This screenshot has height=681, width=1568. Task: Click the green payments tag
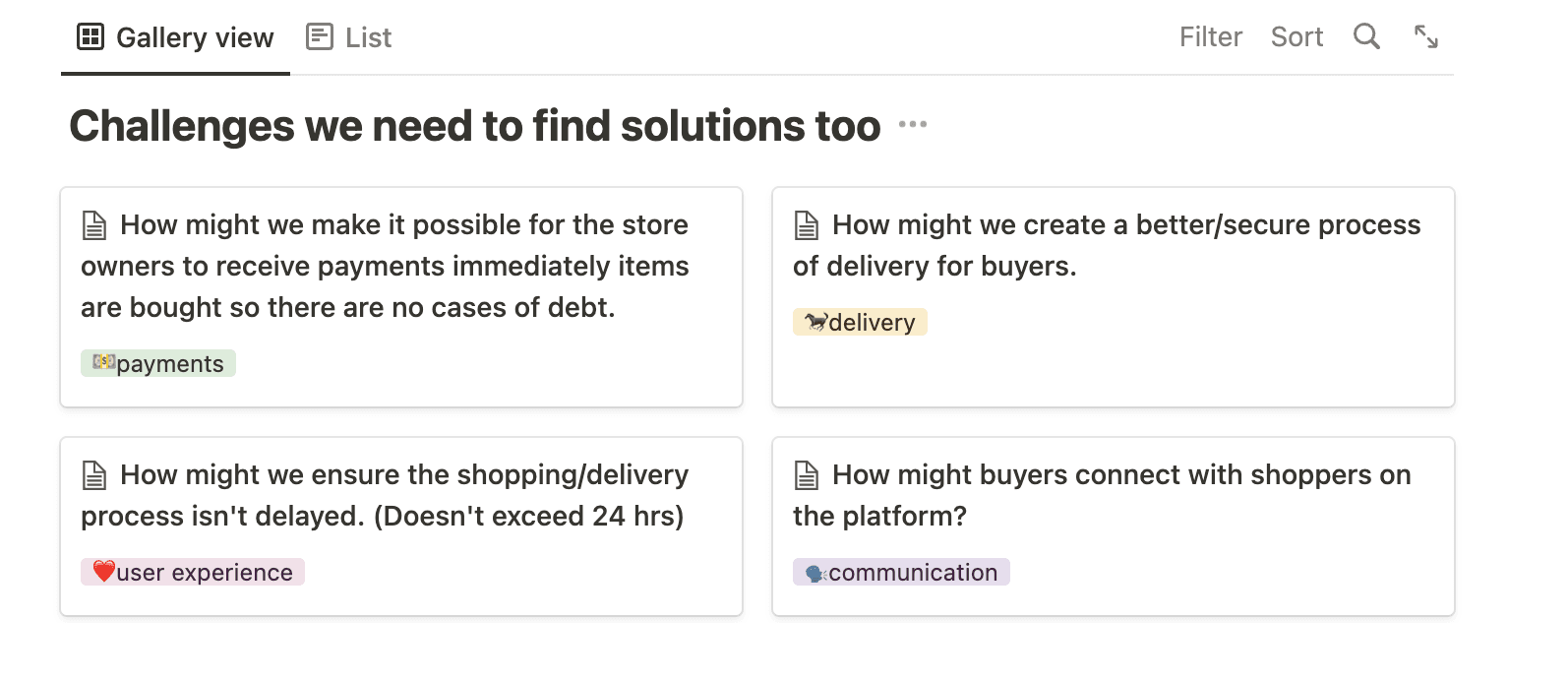pos(158,364)
